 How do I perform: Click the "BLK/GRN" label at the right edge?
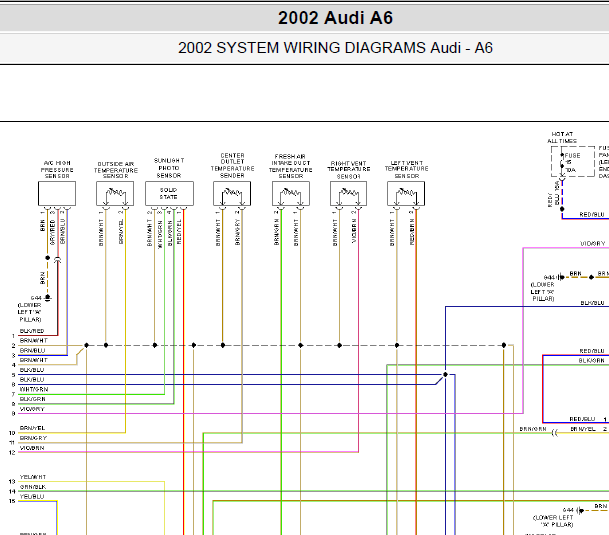click(592, 361)
